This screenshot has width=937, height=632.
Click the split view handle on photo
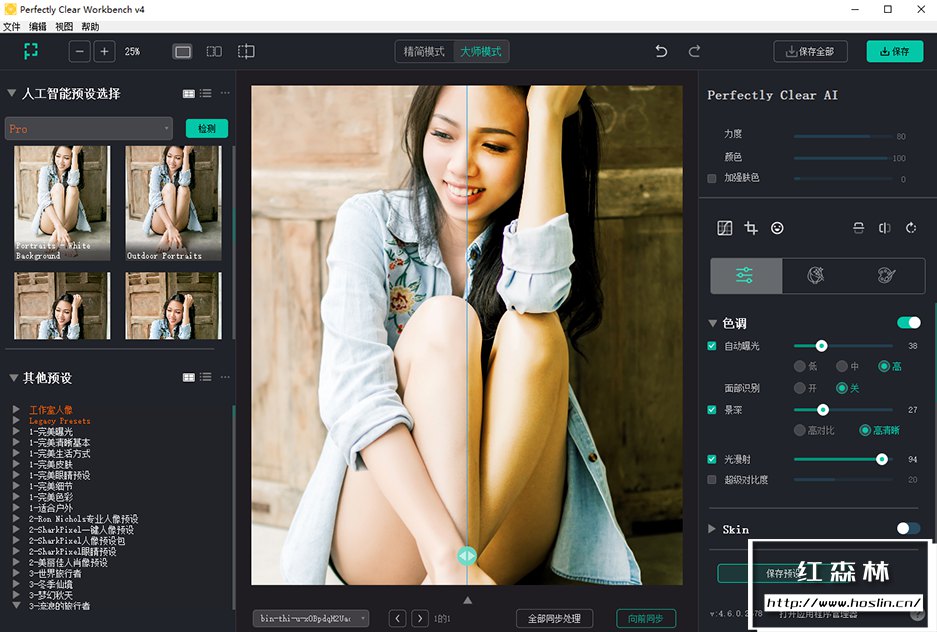[467, 556]
